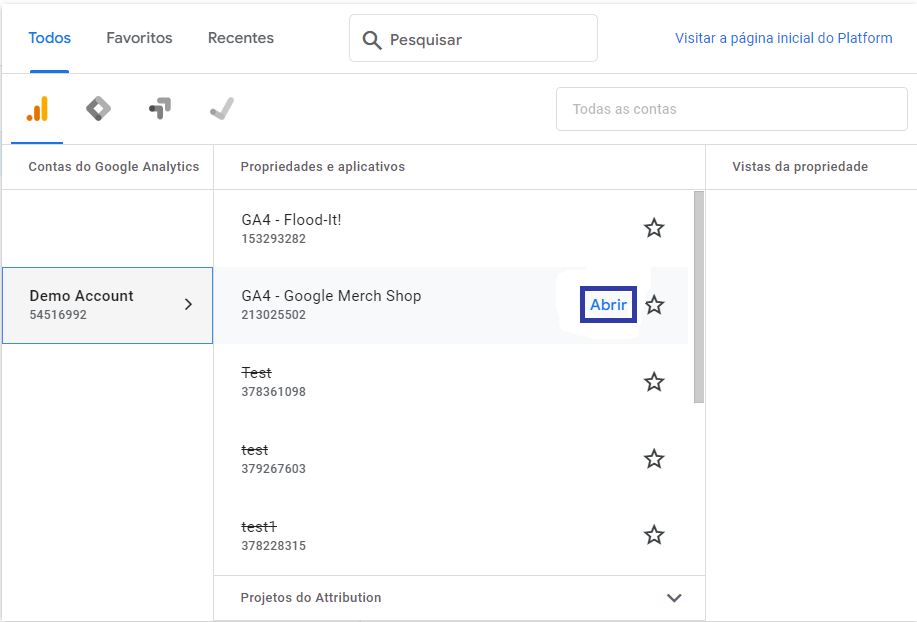Click the account ID 54516992

(x=58, y=315)
